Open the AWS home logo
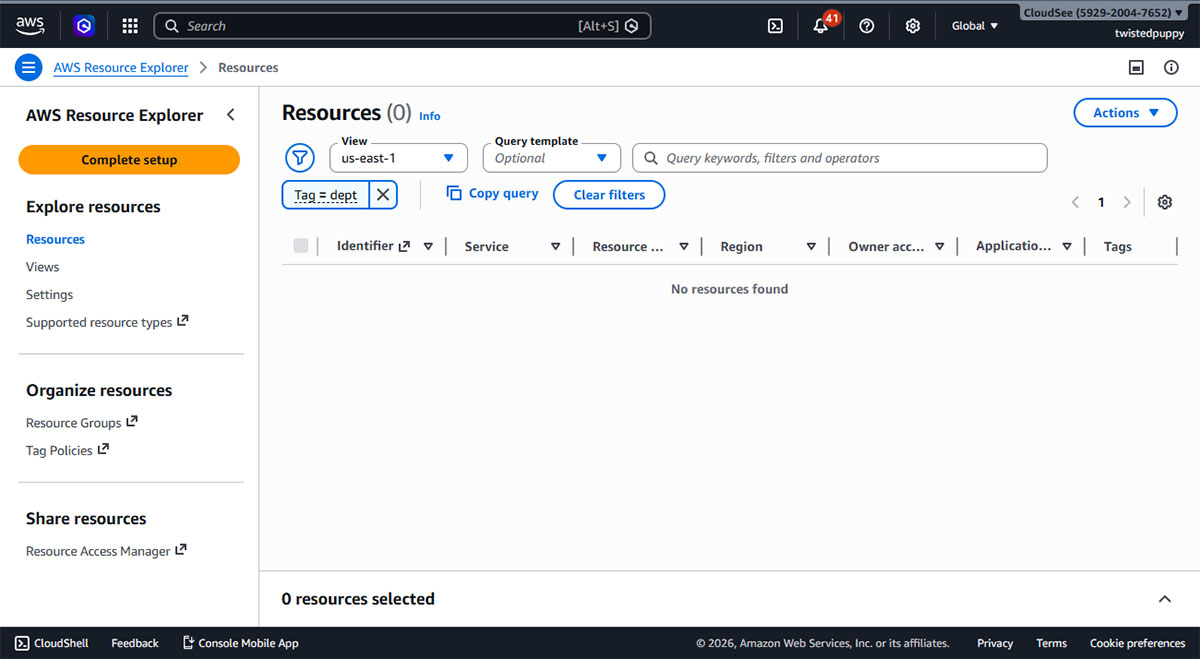1200x659 pixels. coord(30,26)
